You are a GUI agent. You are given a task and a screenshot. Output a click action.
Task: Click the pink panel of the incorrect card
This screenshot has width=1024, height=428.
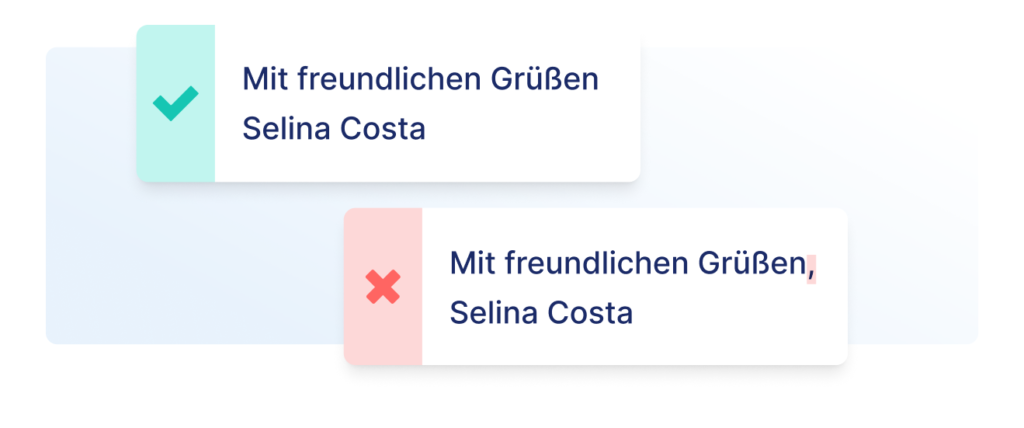(383, 286)
